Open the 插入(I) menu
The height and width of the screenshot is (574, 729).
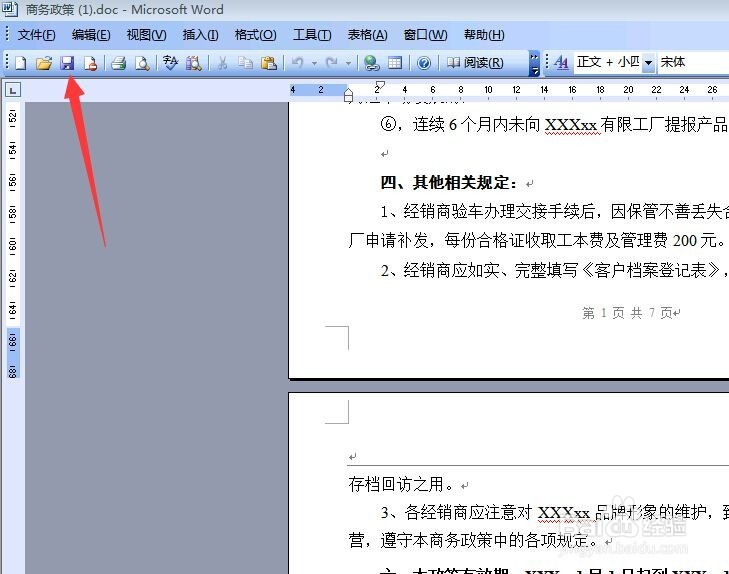coord(200,35)
